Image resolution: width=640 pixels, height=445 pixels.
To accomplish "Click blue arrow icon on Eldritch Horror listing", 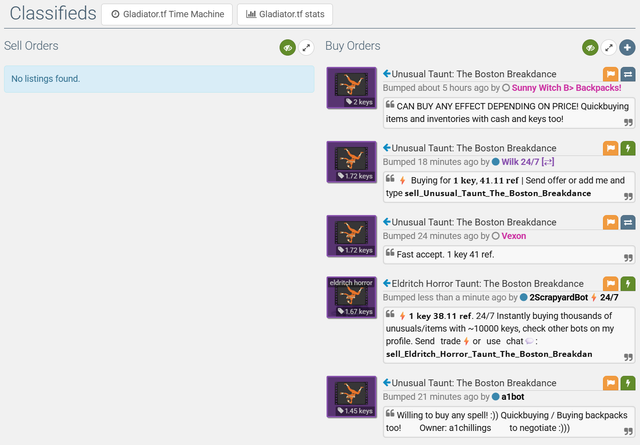I will point(387,283).
